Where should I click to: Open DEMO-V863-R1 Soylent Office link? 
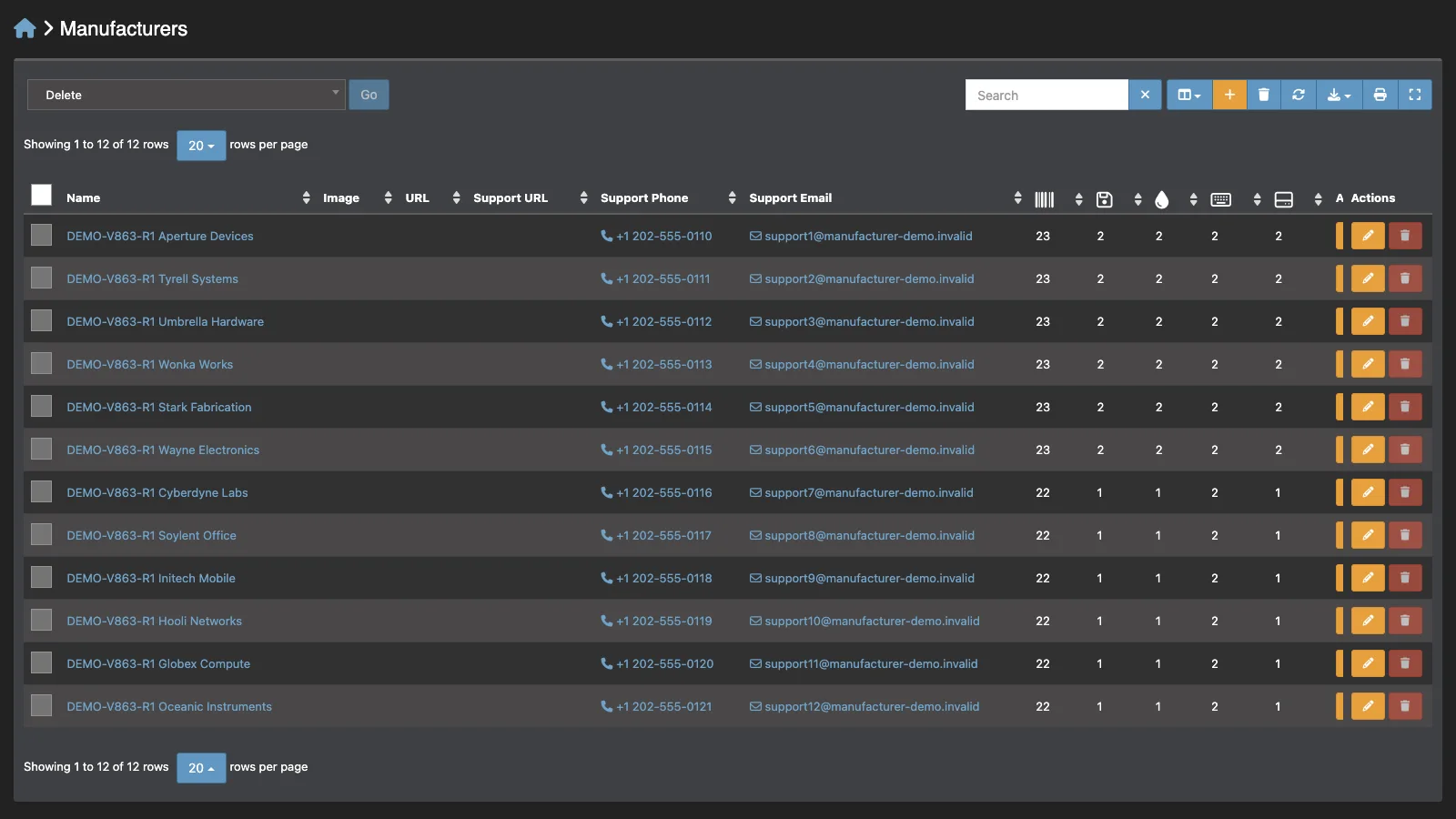coord(151,536)
